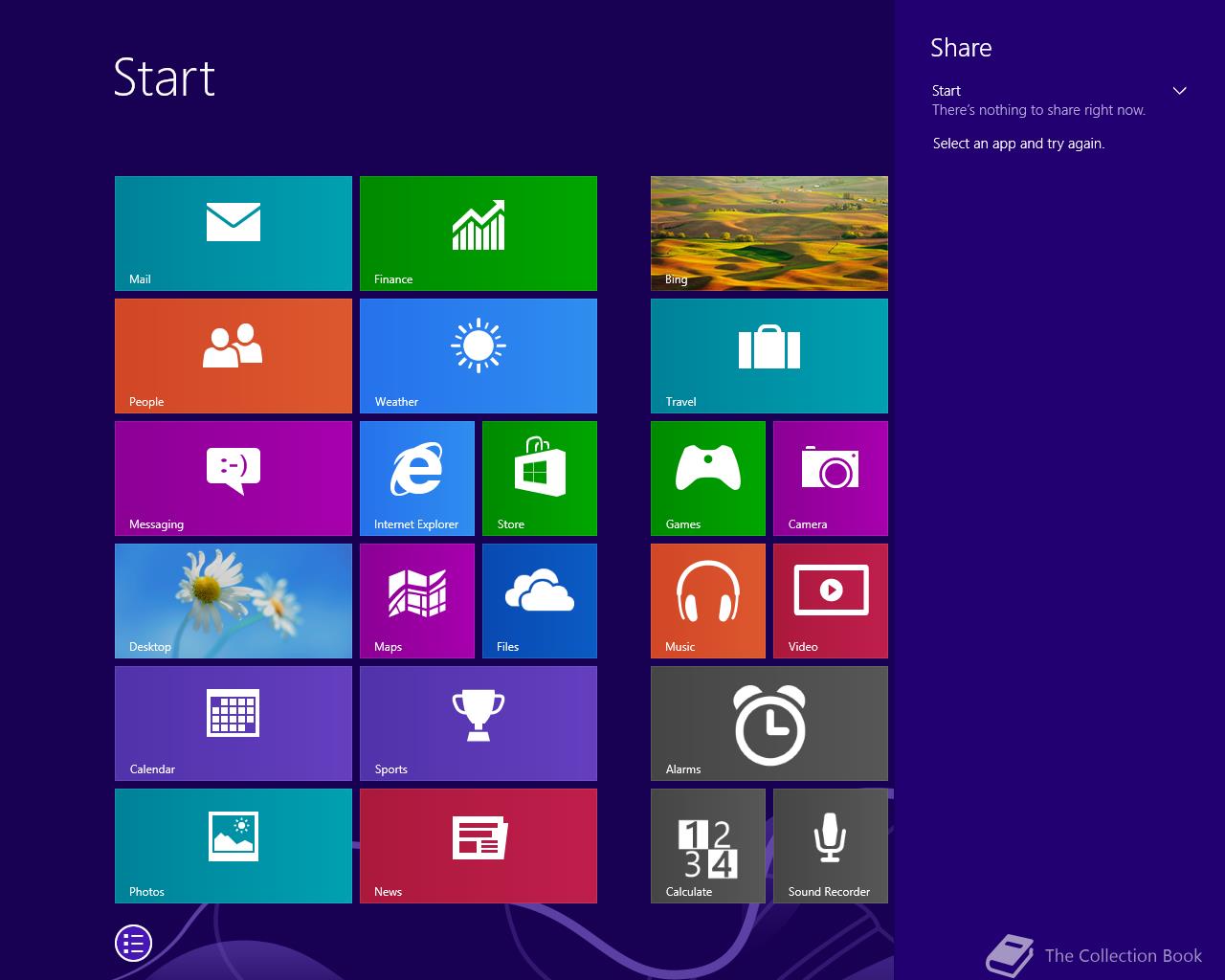
Task: Open the People tile
Action: tap(234, 356)
